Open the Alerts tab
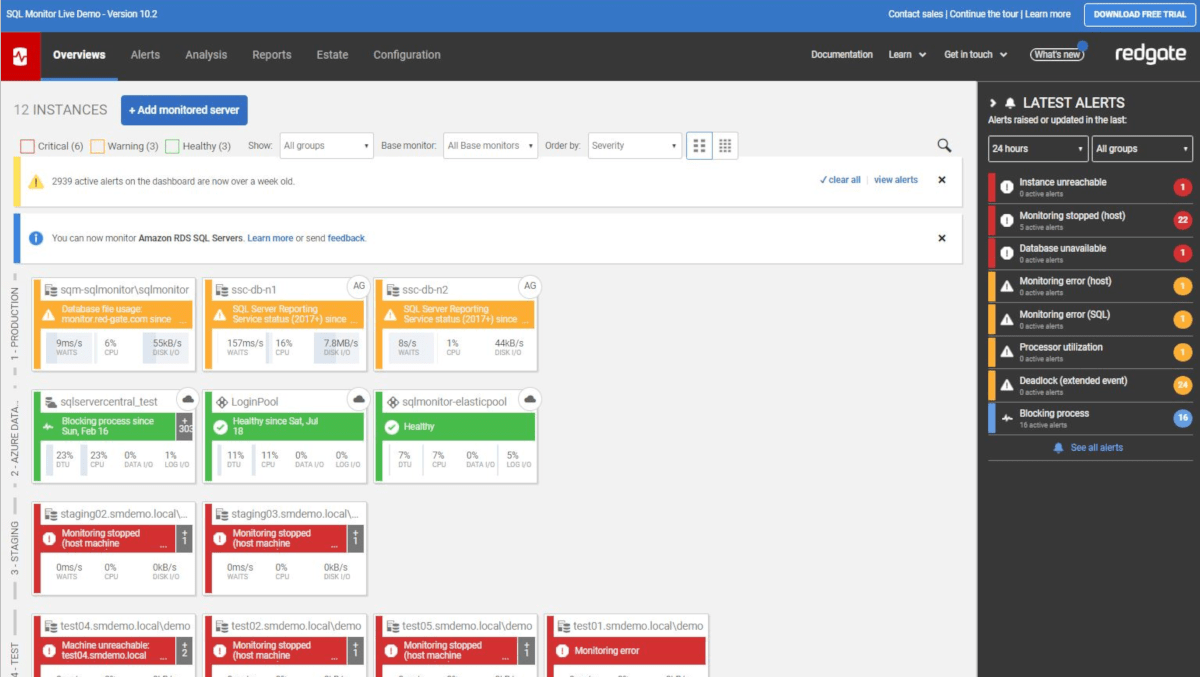 (x=145, y=55)
